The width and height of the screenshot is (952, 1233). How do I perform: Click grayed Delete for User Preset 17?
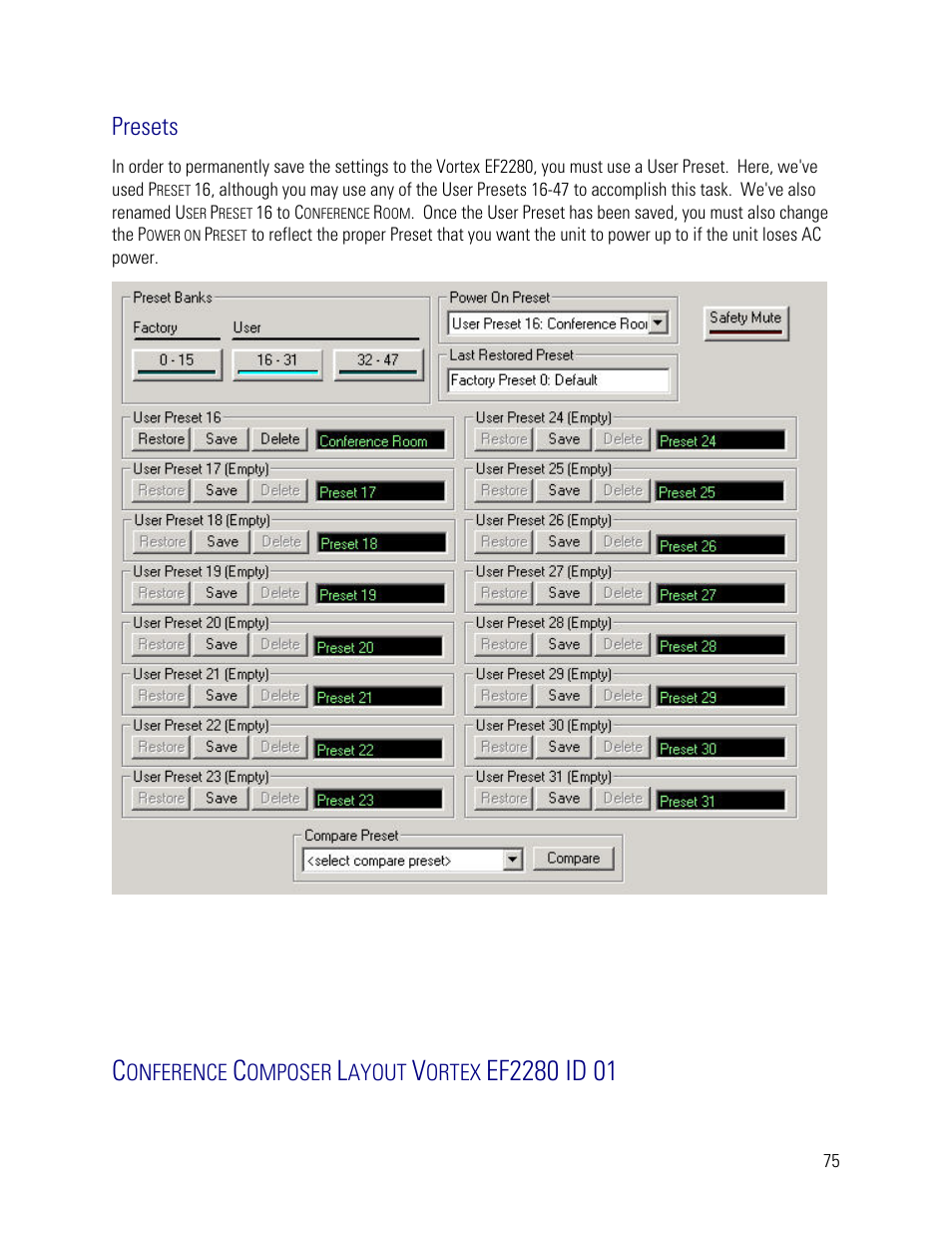[280, 491]
